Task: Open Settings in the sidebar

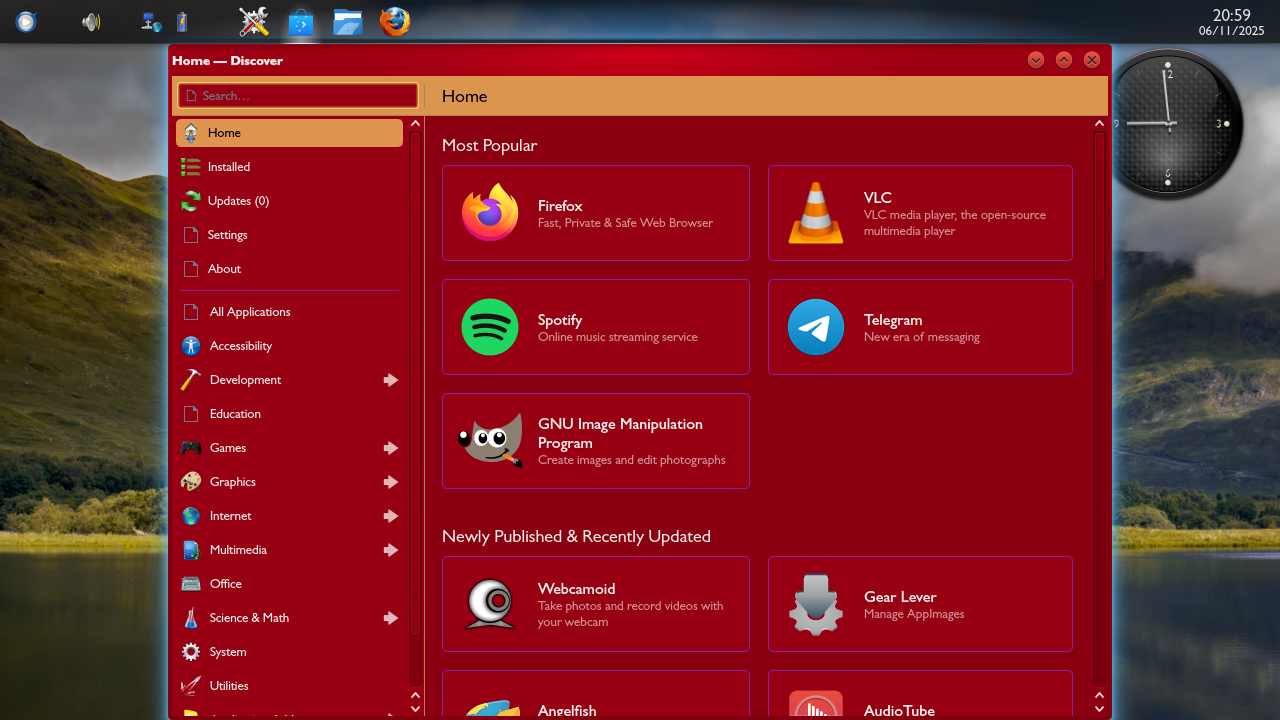Action: 227,235
